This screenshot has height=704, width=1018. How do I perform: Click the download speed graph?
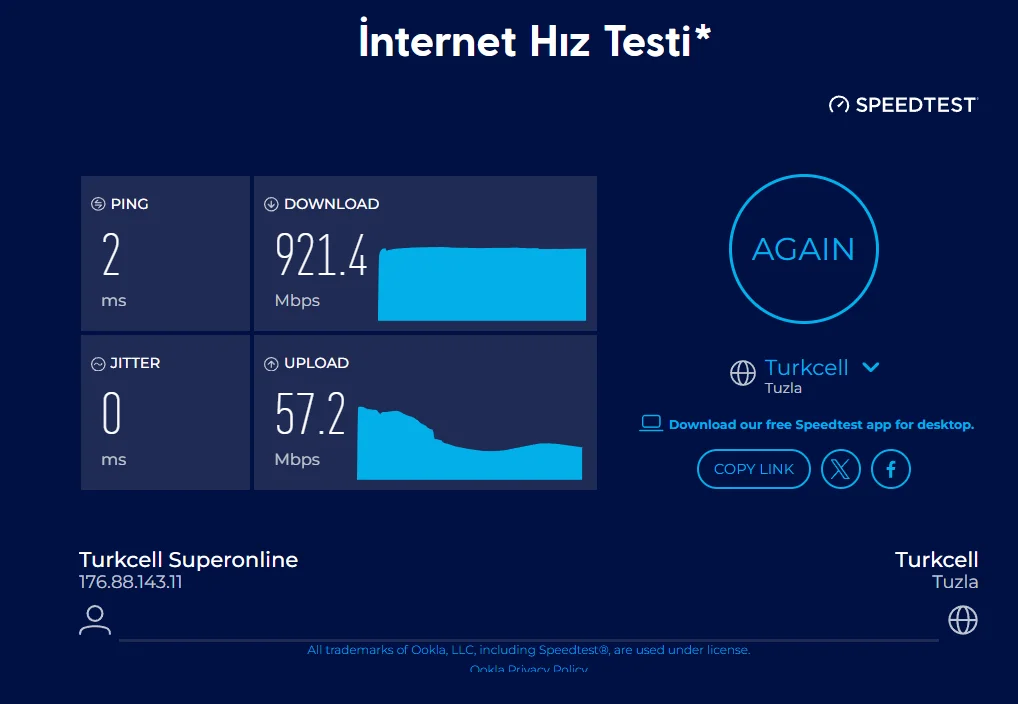(x=481, y=284)
